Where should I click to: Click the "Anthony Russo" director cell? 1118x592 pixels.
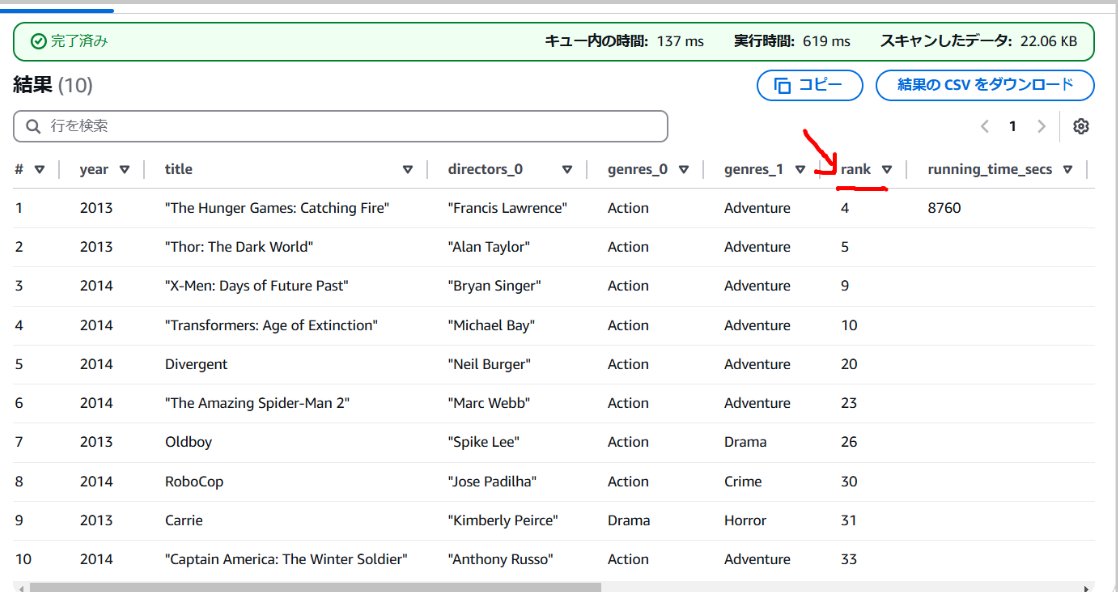[501, 559]
